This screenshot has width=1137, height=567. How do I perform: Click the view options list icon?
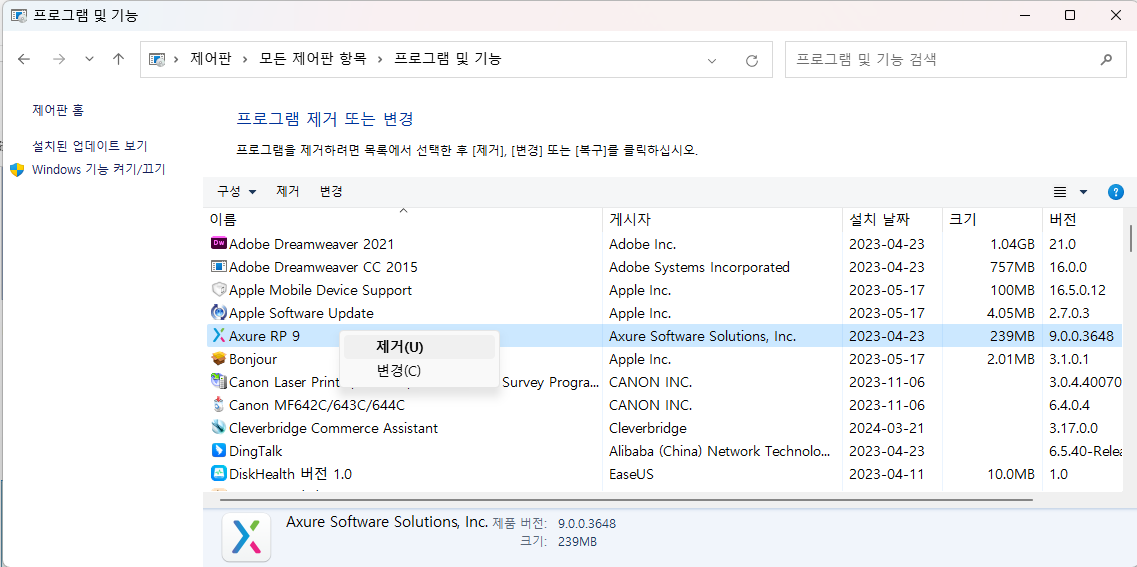coord(1060,192)
